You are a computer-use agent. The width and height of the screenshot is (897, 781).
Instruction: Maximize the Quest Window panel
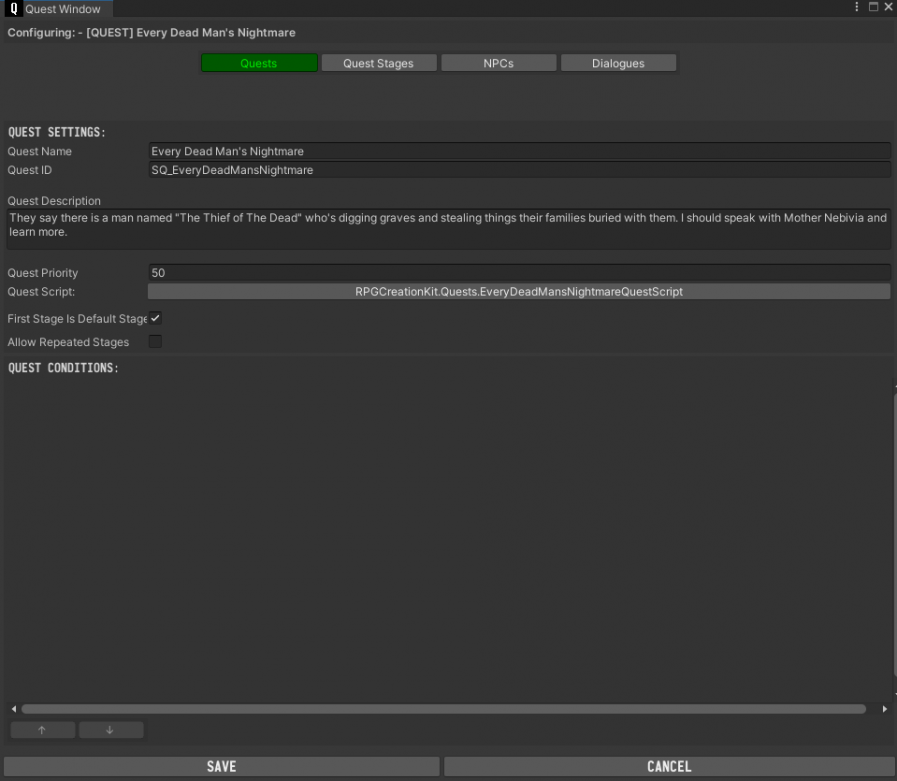click(873, 8)
